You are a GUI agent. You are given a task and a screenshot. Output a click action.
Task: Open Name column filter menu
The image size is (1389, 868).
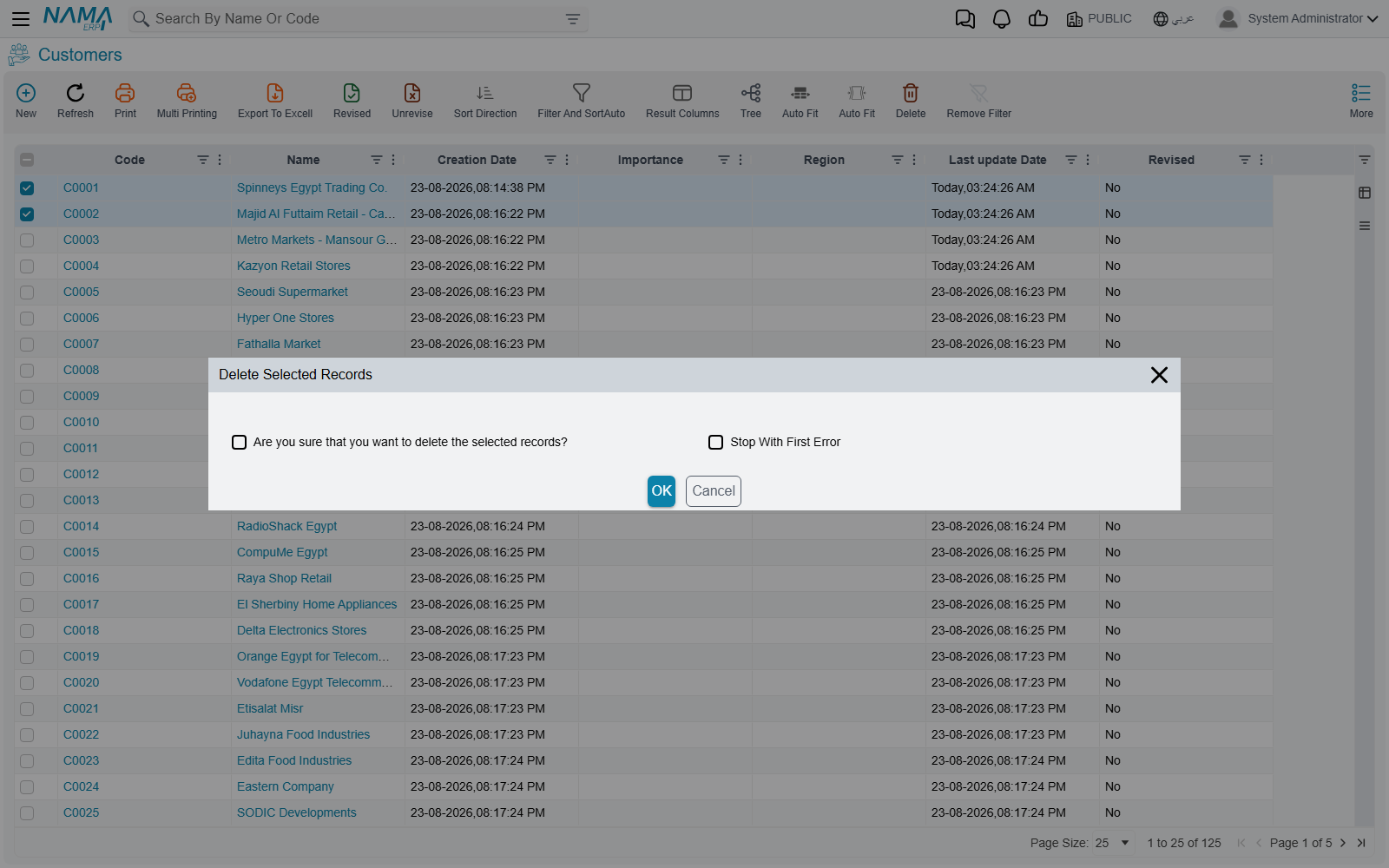click(x=377, y=160)
